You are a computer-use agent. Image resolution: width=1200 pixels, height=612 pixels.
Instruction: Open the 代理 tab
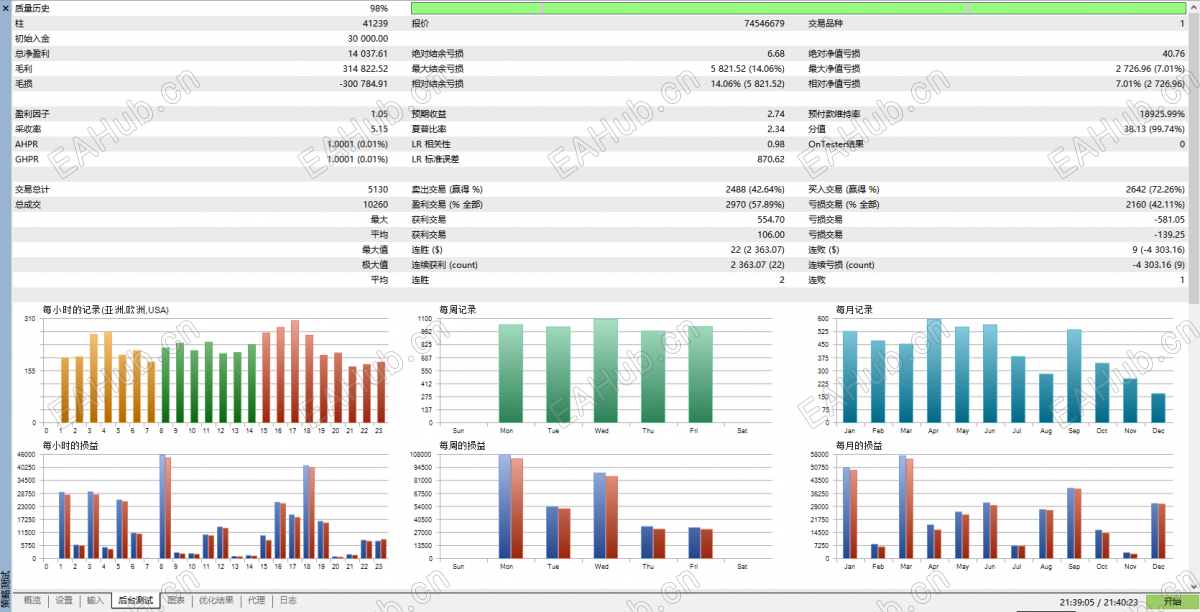click(257, 601)
